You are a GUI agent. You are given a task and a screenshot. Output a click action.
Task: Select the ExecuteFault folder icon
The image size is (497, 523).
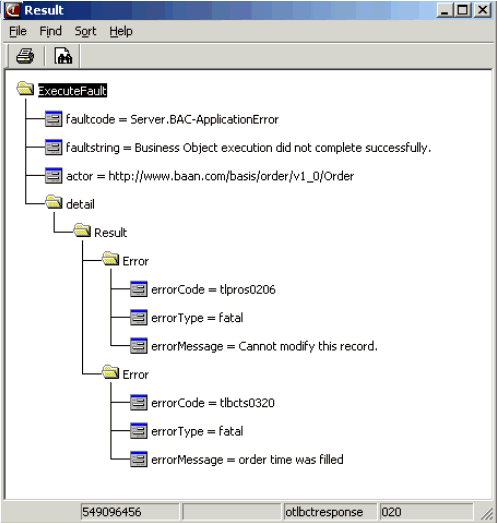[25, 88]
